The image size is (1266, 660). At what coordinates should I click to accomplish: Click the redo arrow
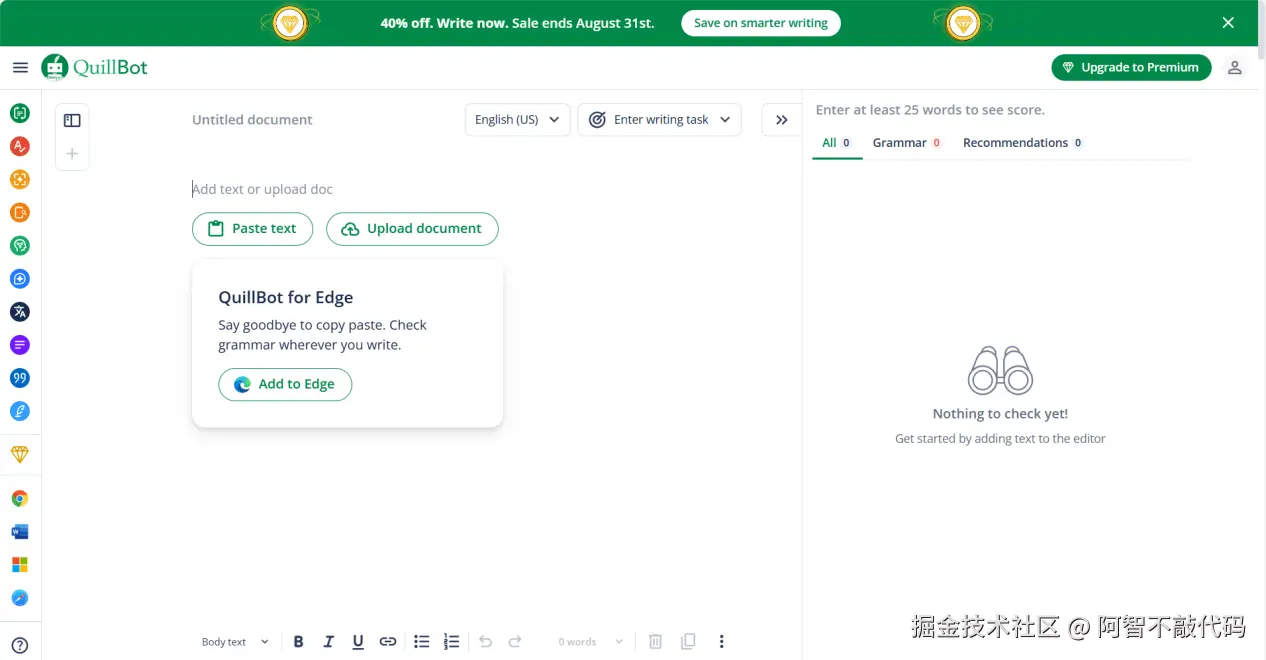point(516,642)
